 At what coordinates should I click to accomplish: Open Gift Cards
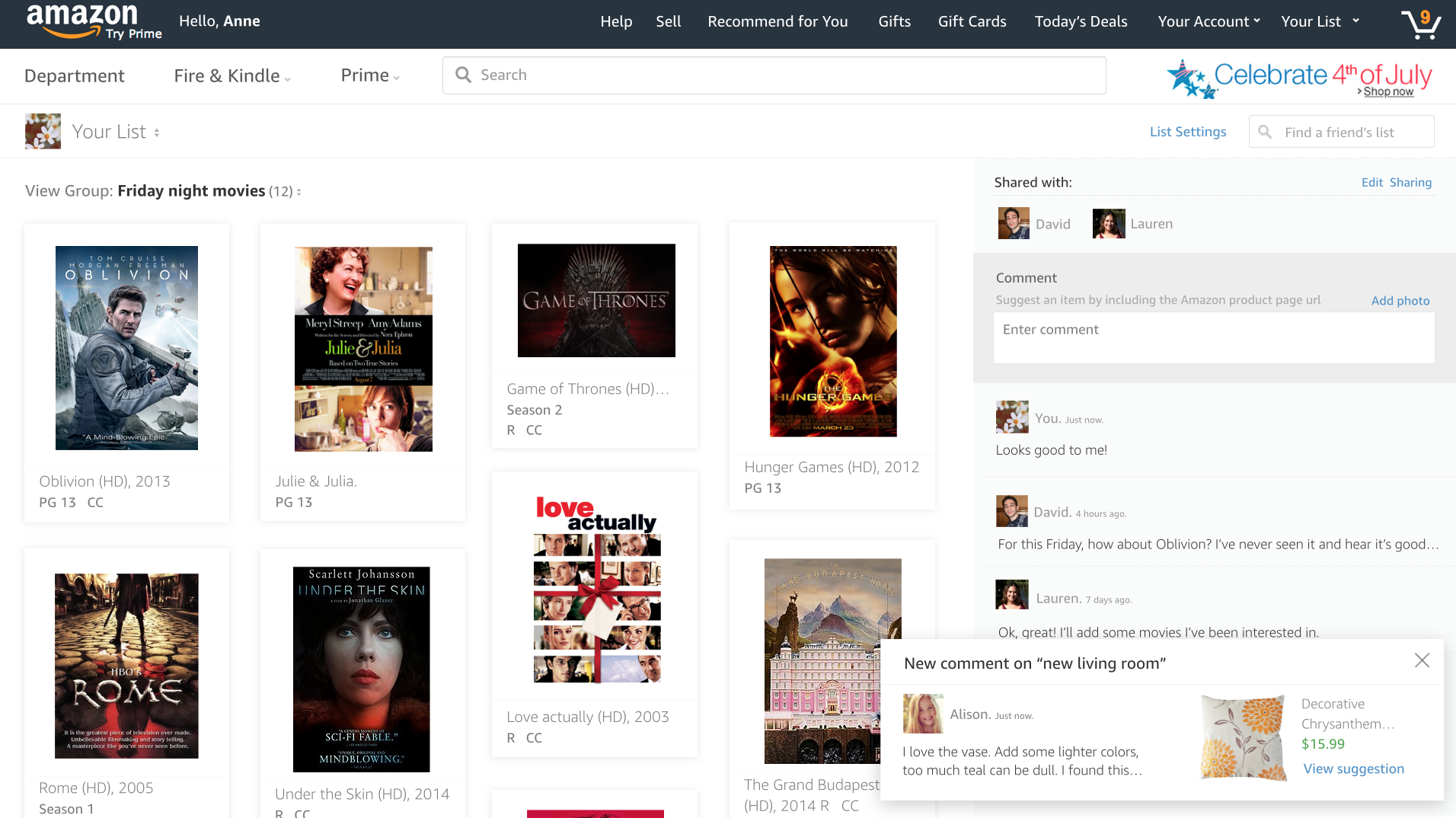[972, 21]
